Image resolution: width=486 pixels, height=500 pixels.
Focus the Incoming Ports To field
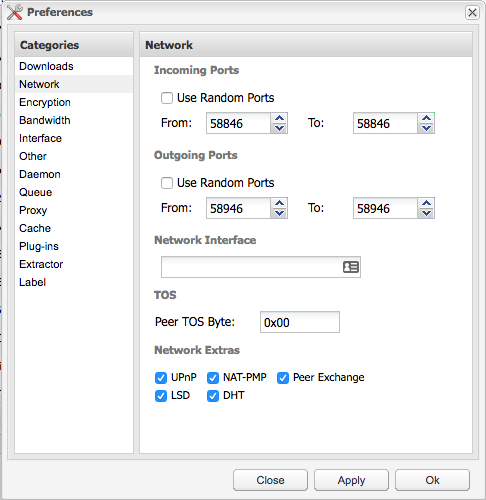click(x=385, y=123)
